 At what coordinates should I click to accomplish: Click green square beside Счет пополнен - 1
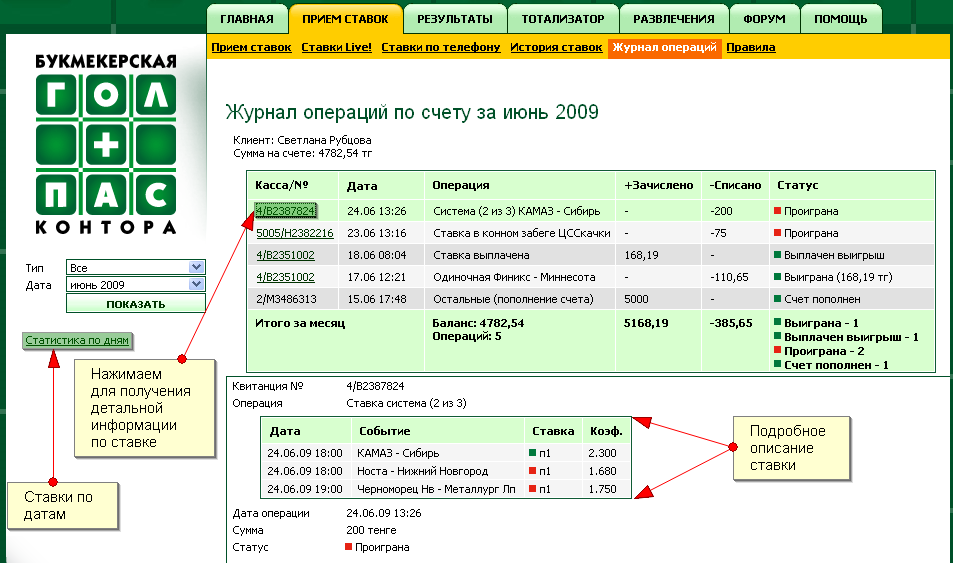777,364
